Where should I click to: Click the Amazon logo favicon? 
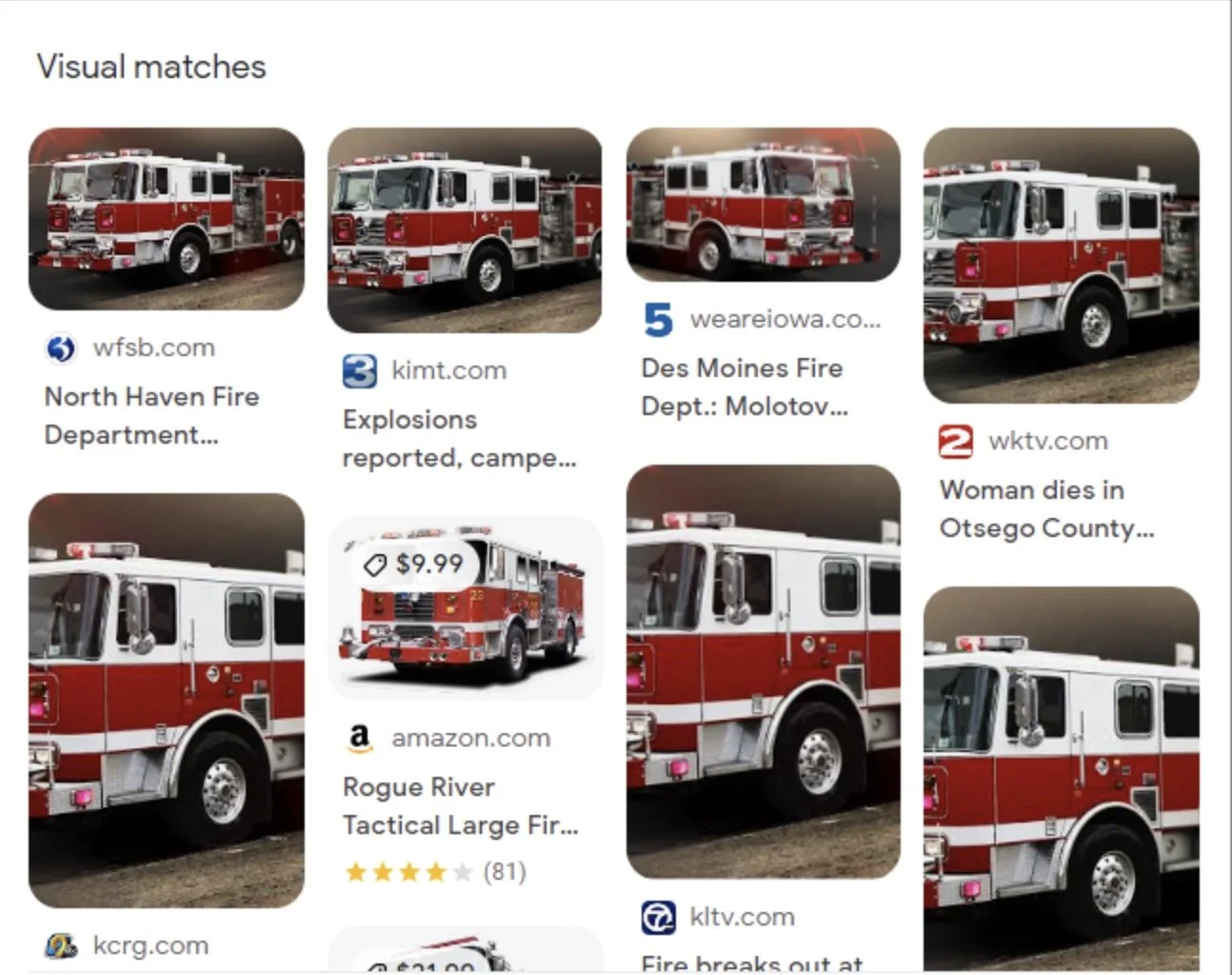[359, 738]
